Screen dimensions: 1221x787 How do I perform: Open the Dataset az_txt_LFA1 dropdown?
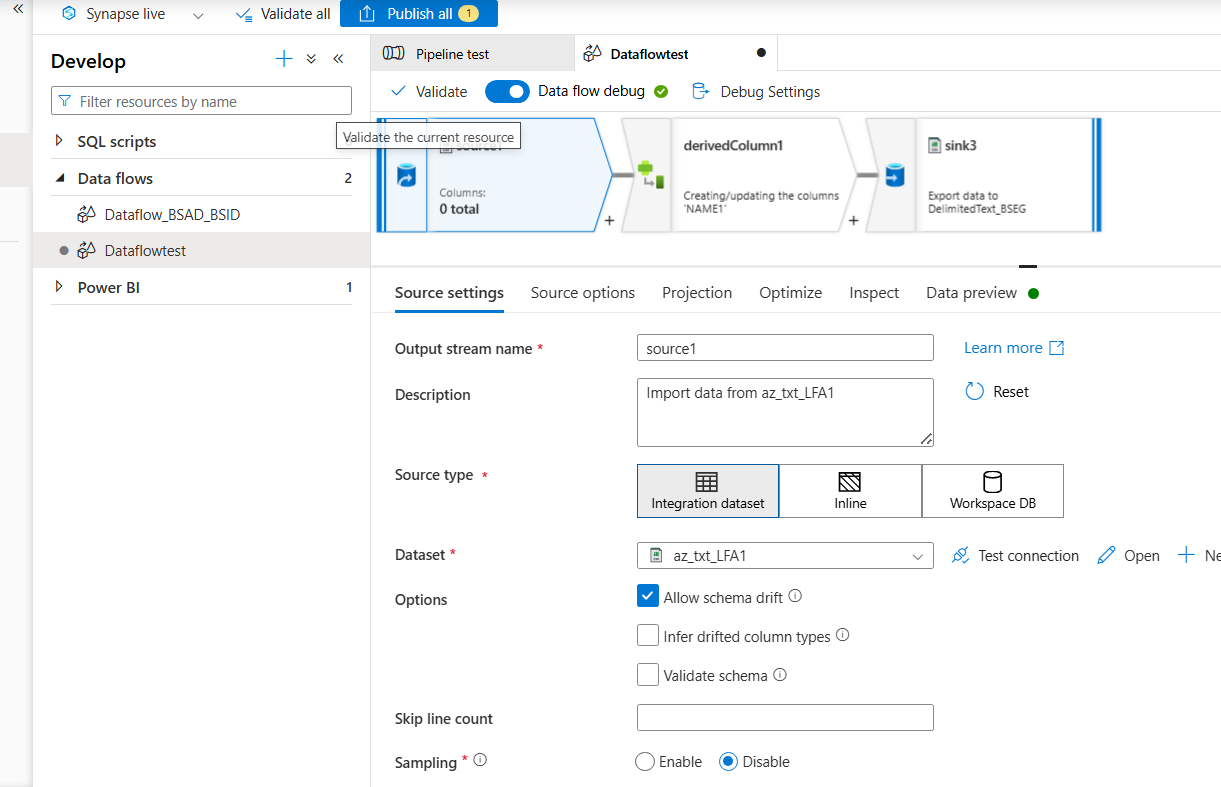click(x=785, y=555)
